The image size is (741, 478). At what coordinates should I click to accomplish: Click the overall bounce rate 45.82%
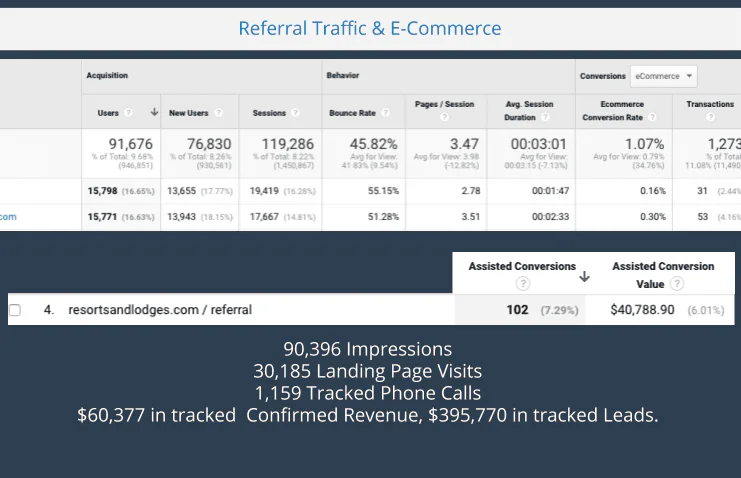point(373,144)
